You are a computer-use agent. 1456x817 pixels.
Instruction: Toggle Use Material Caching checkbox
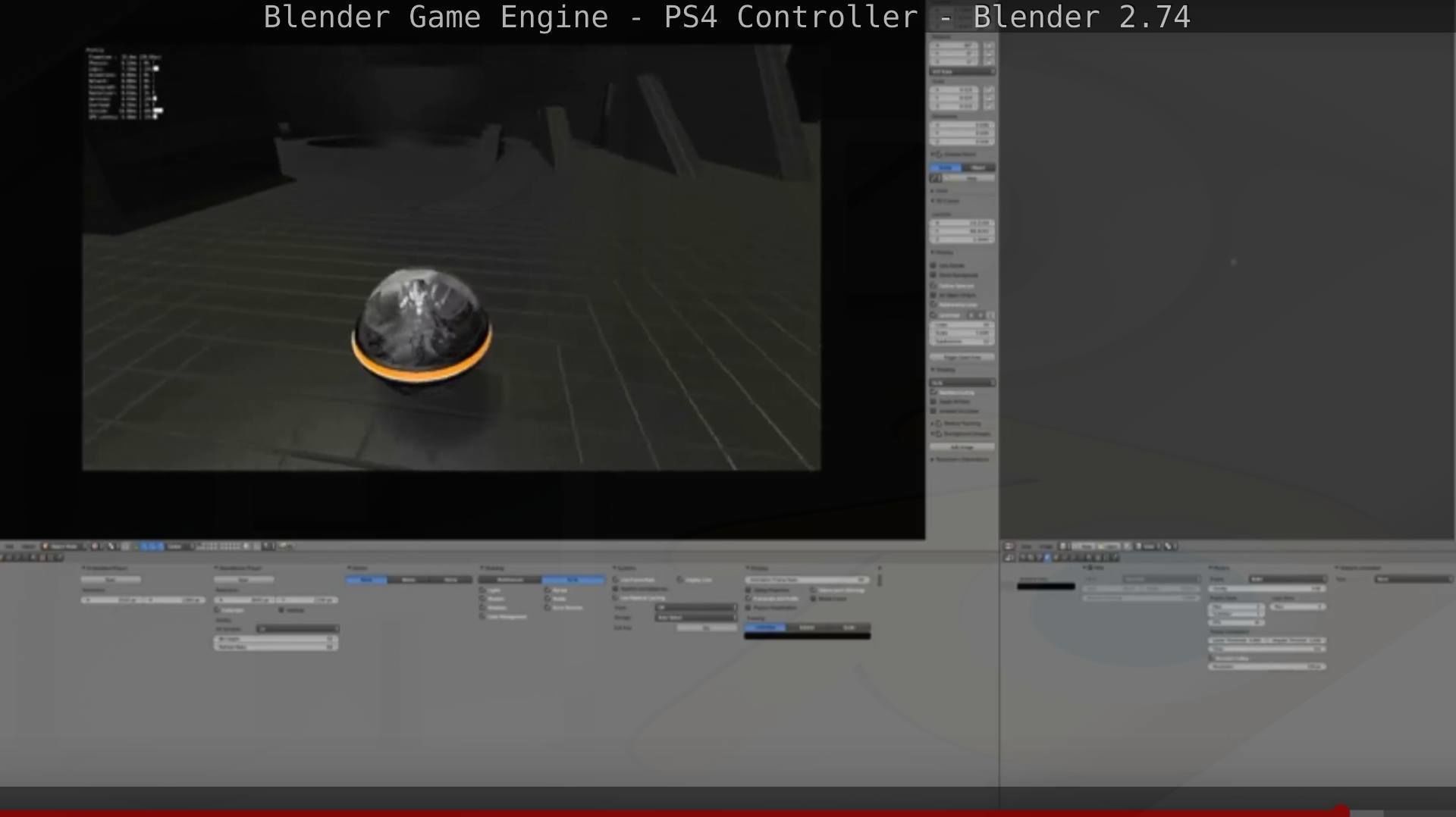coord(616,598)
